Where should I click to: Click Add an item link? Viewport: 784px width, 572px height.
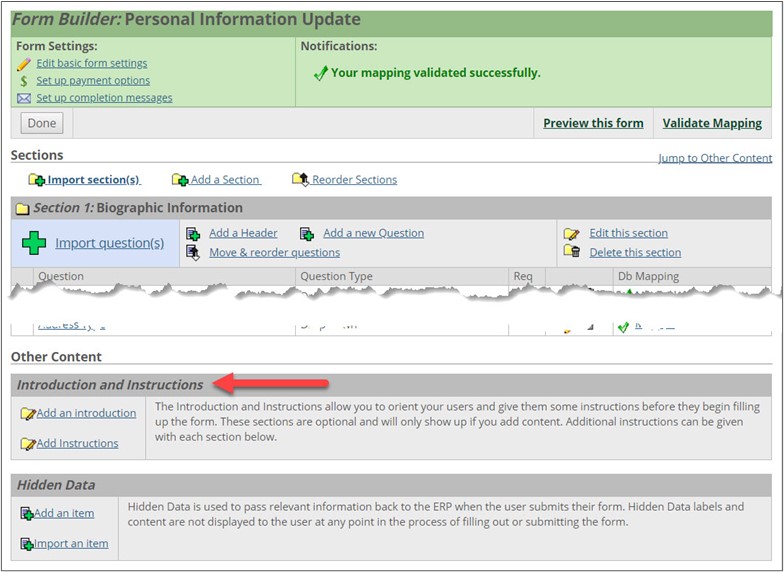point(64,514)
